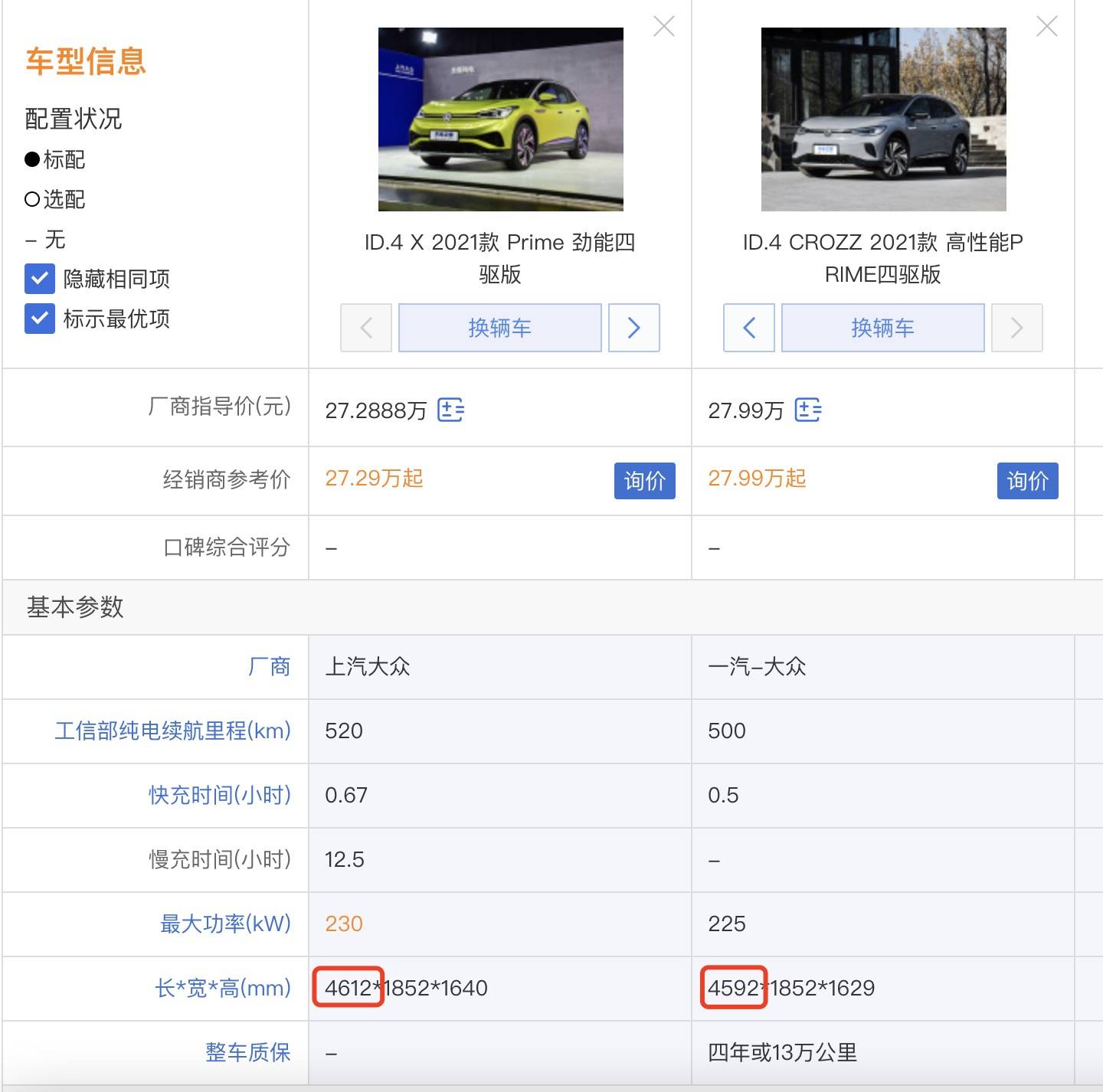Click max power value 225
The image size is (1103, 1092).
(x=727, y=924)
